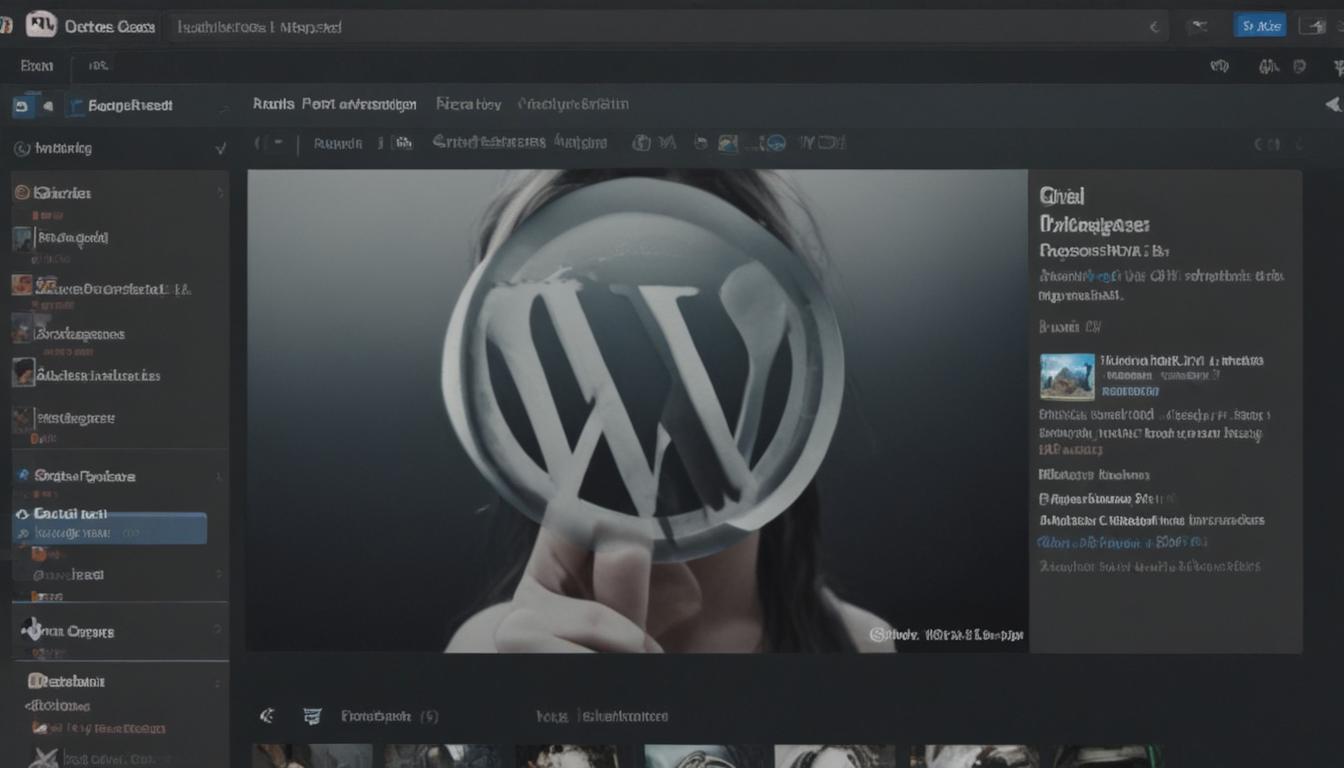Click the orange circle icon heading the sidebar list

21,192
